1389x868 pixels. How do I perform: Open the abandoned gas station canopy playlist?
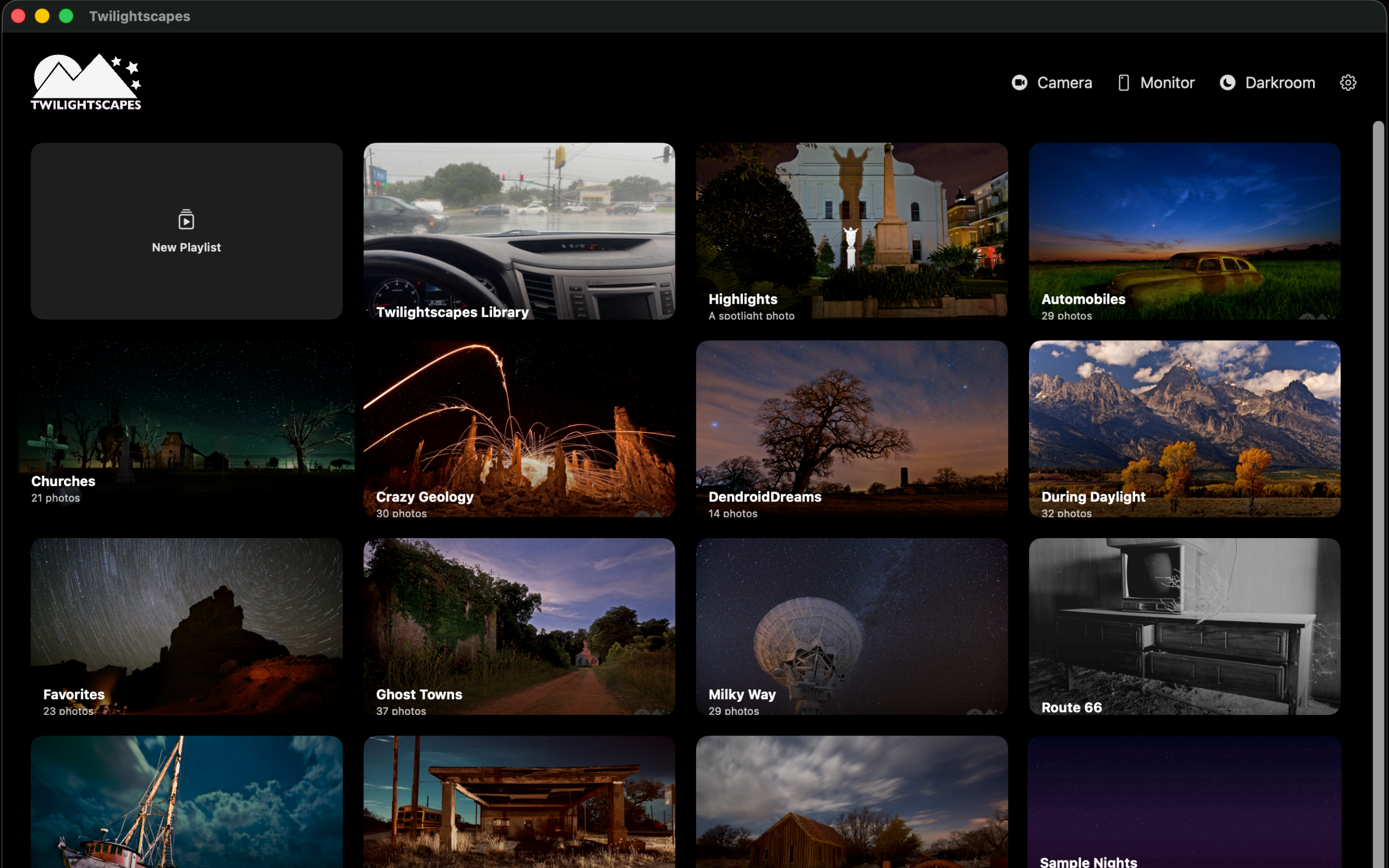519,802
